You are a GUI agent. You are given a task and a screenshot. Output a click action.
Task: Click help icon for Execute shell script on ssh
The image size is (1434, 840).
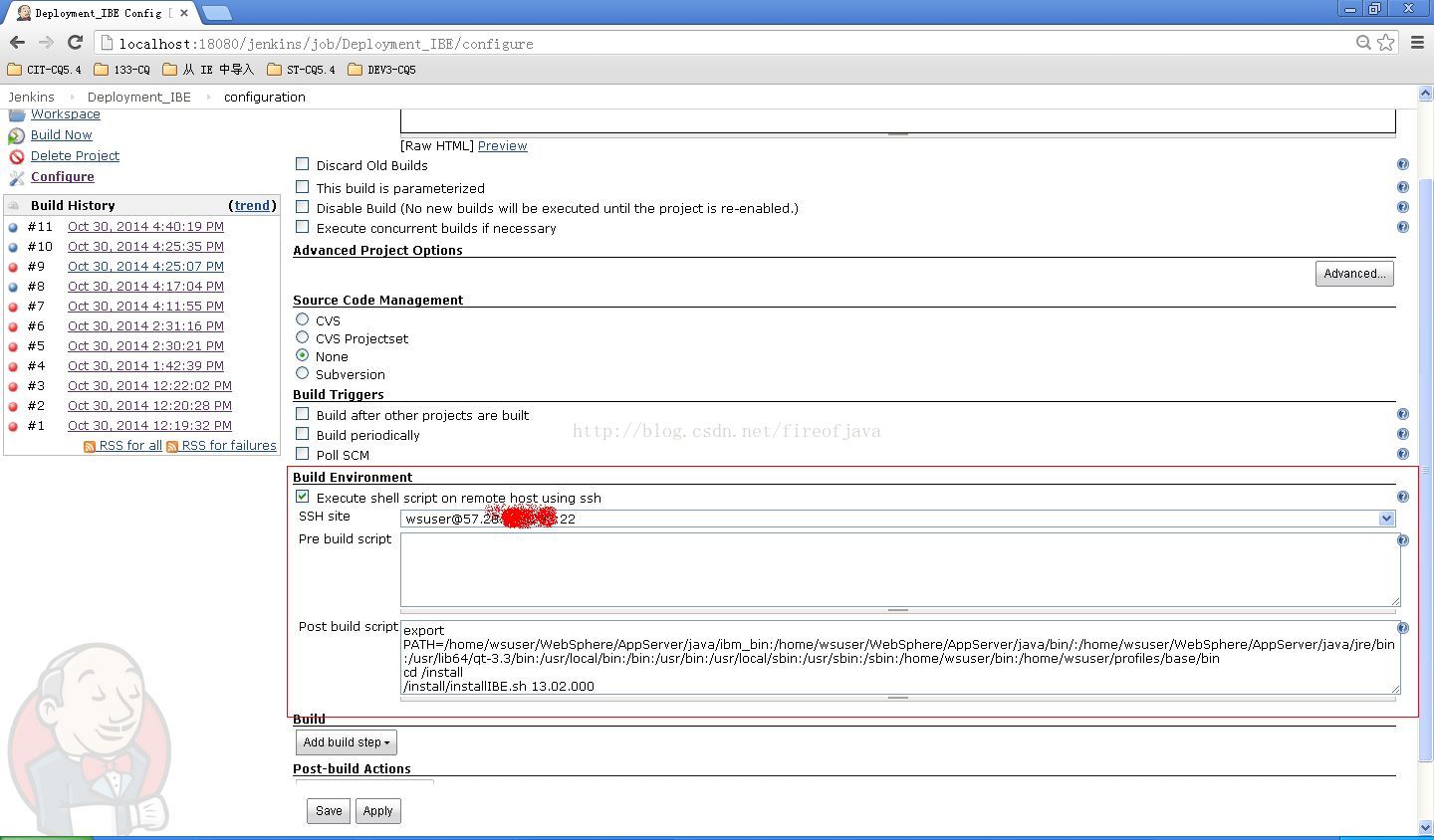click(x=1402, y=497)
